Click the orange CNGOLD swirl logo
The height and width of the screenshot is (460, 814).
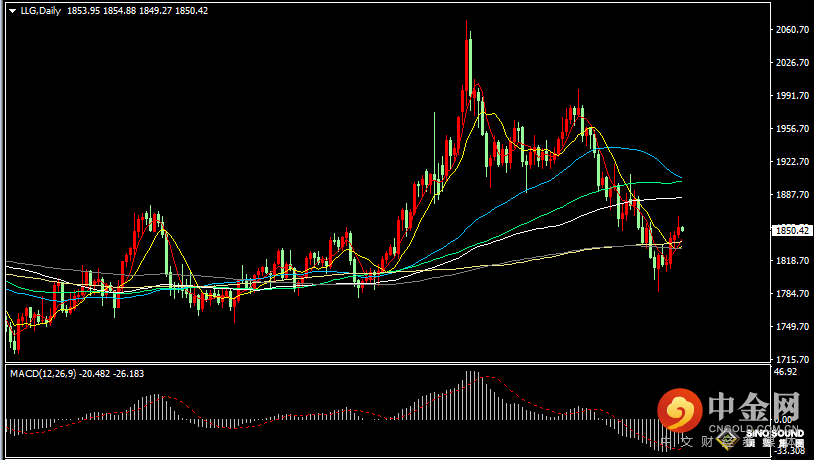coord(680,410)
